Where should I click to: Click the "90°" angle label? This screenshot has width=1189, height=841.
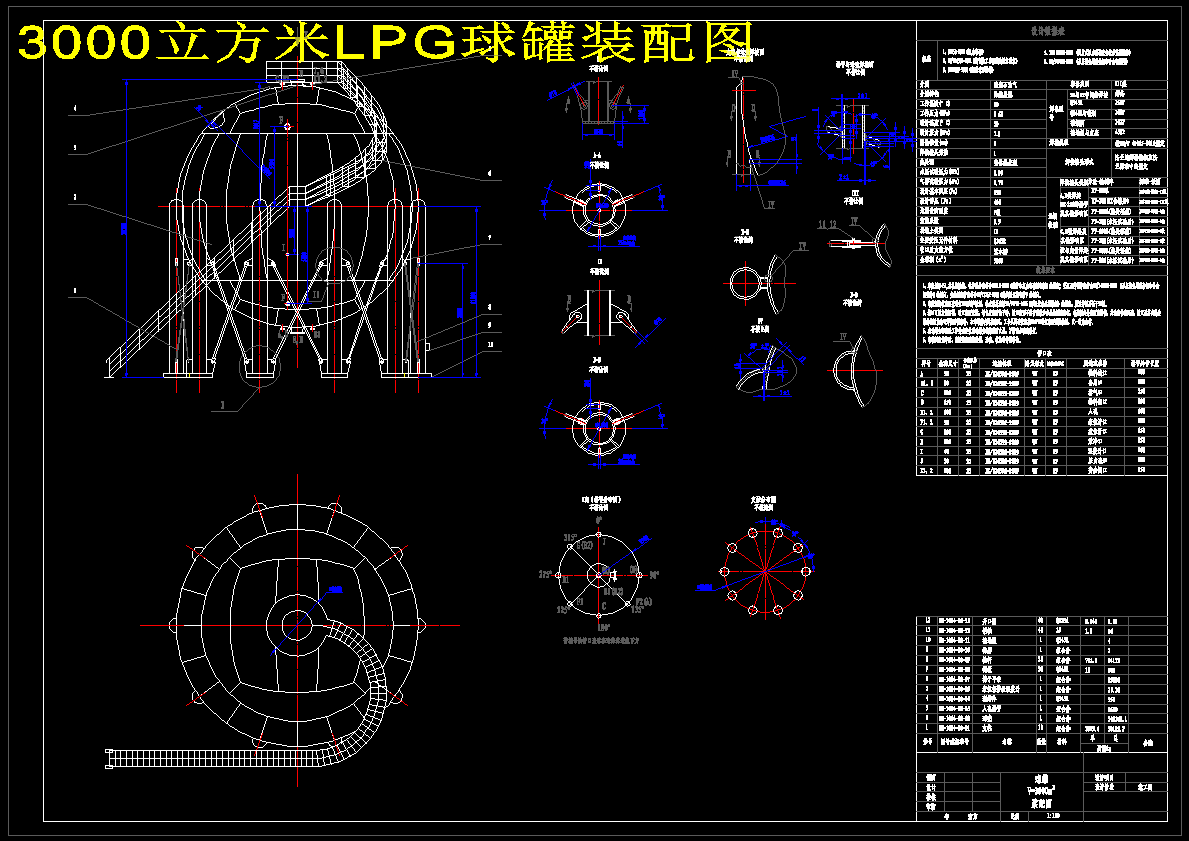653,575
